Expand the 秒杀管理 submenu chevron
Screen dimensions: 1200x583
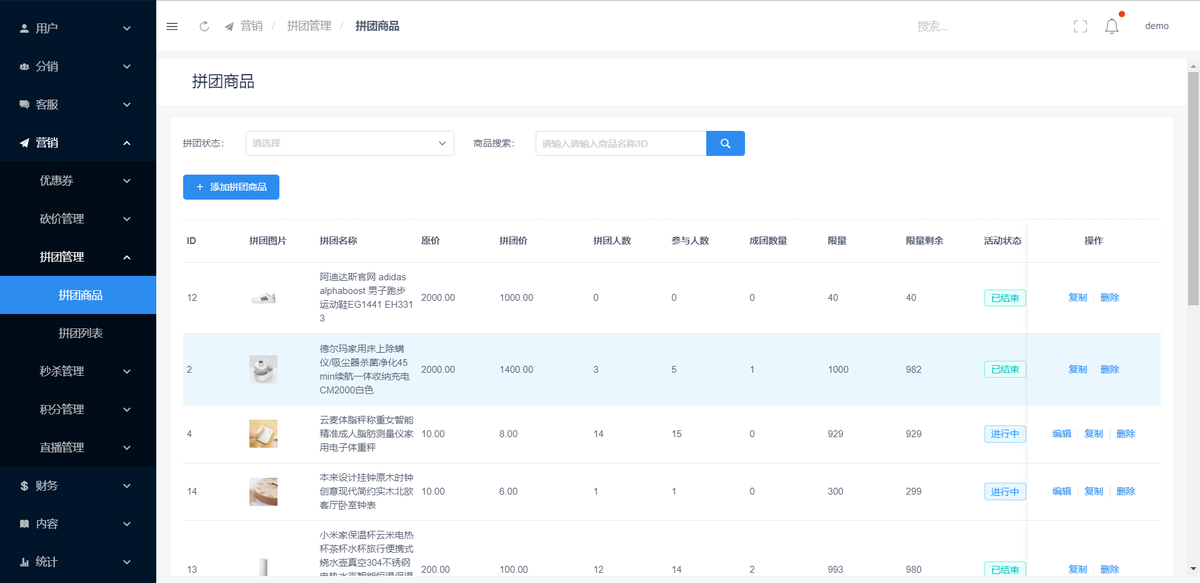click(x=127, y=371)
